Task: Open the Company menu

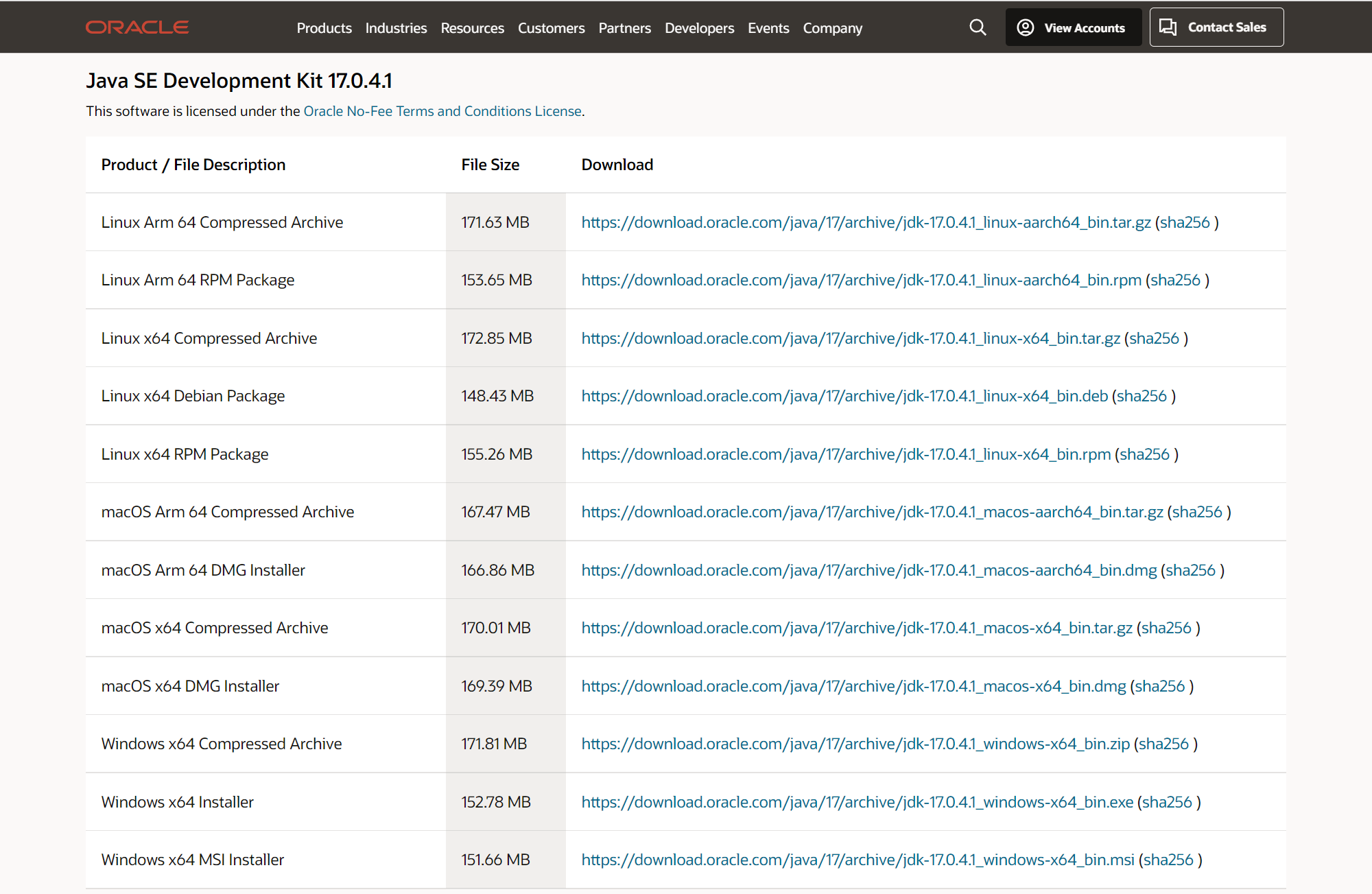Action: click(x=832, y=28)
